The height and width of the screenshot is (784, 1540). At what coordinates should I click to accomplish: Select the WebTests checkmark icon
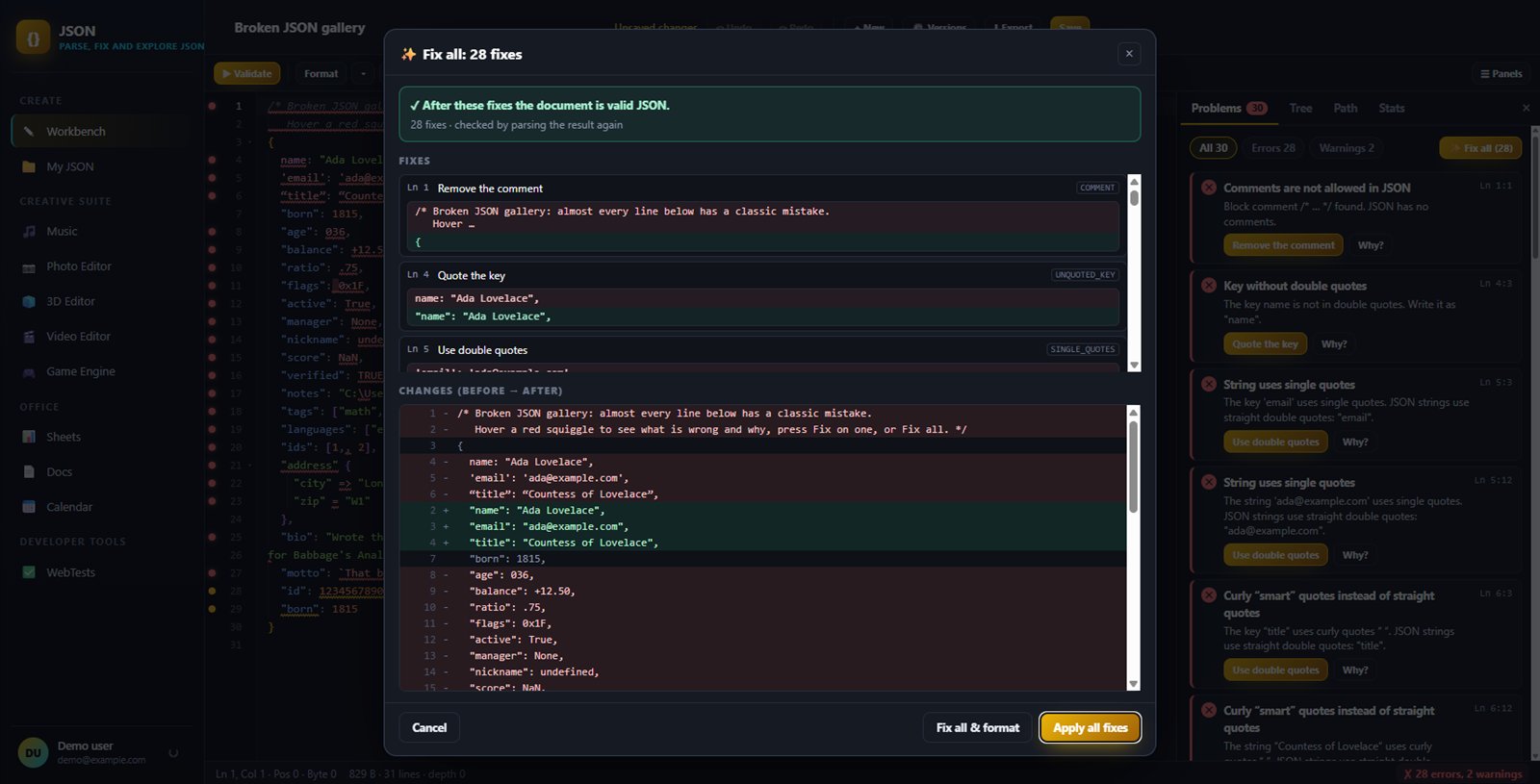(x=29, y=572)
